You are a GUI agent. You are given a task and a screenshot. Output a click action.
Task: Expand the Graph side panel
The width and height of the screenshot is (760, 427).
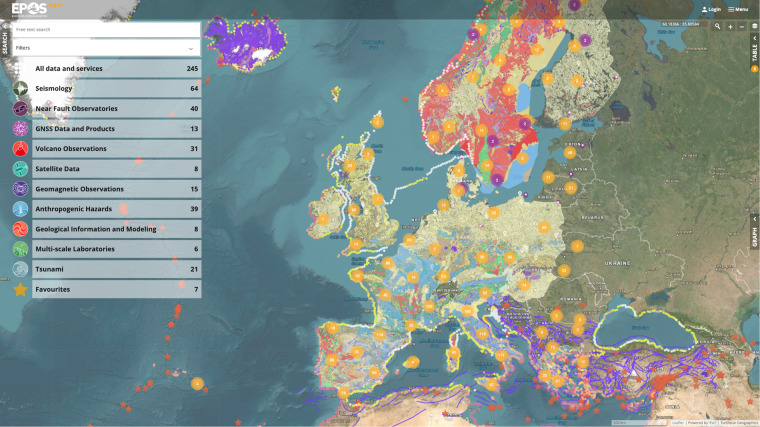tap(755, 235)
